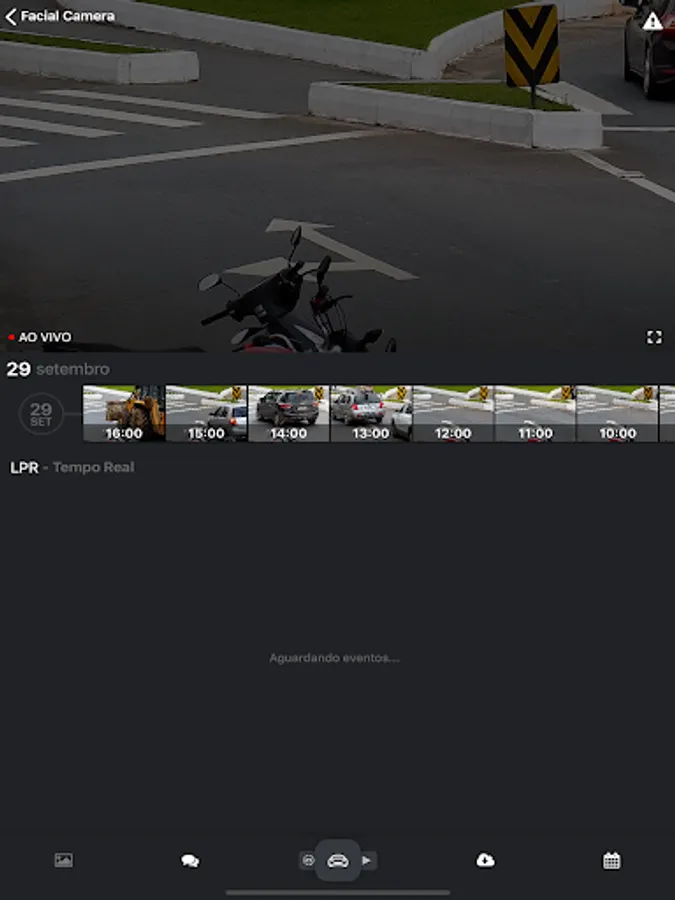Open the 15:00 recording thumbnail
Image resolution: width=675 pixels, height=900 pixels.
pyautogui.click(x=206, y=413)
